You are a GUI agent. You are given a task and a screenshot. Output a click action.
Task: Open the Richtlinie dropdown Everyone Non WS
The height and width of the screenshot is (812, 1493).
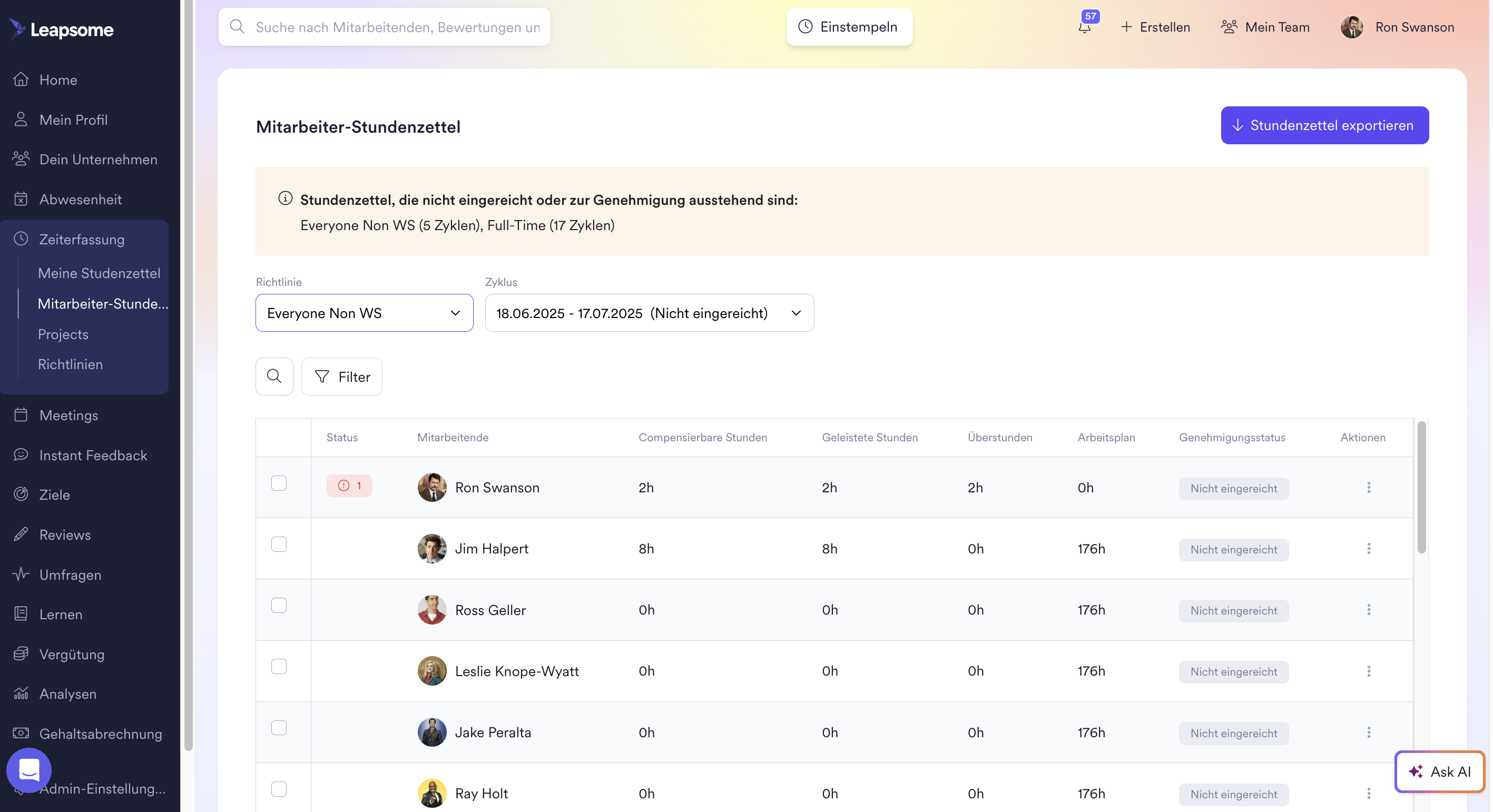pos(364,313)
